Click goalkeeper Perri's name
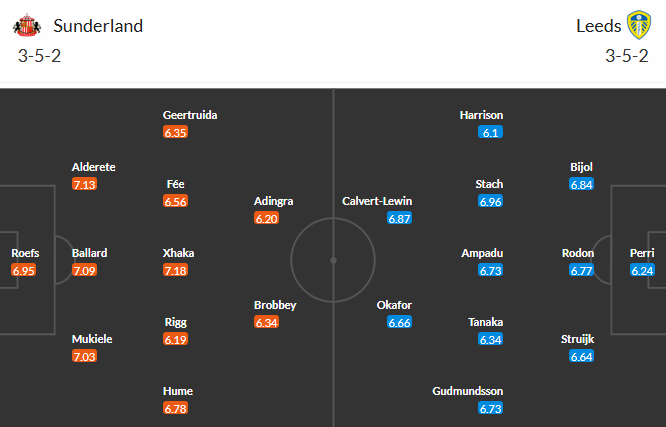666x427 pixels. [x=642, y=253]
